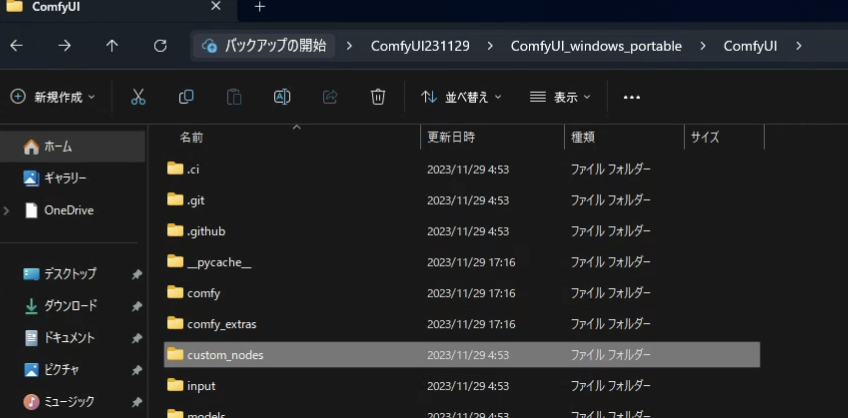Click date 2023/11/29 17:16 in __pycache__ row
This screenshot has width=848, height=418.
(471, 263)
